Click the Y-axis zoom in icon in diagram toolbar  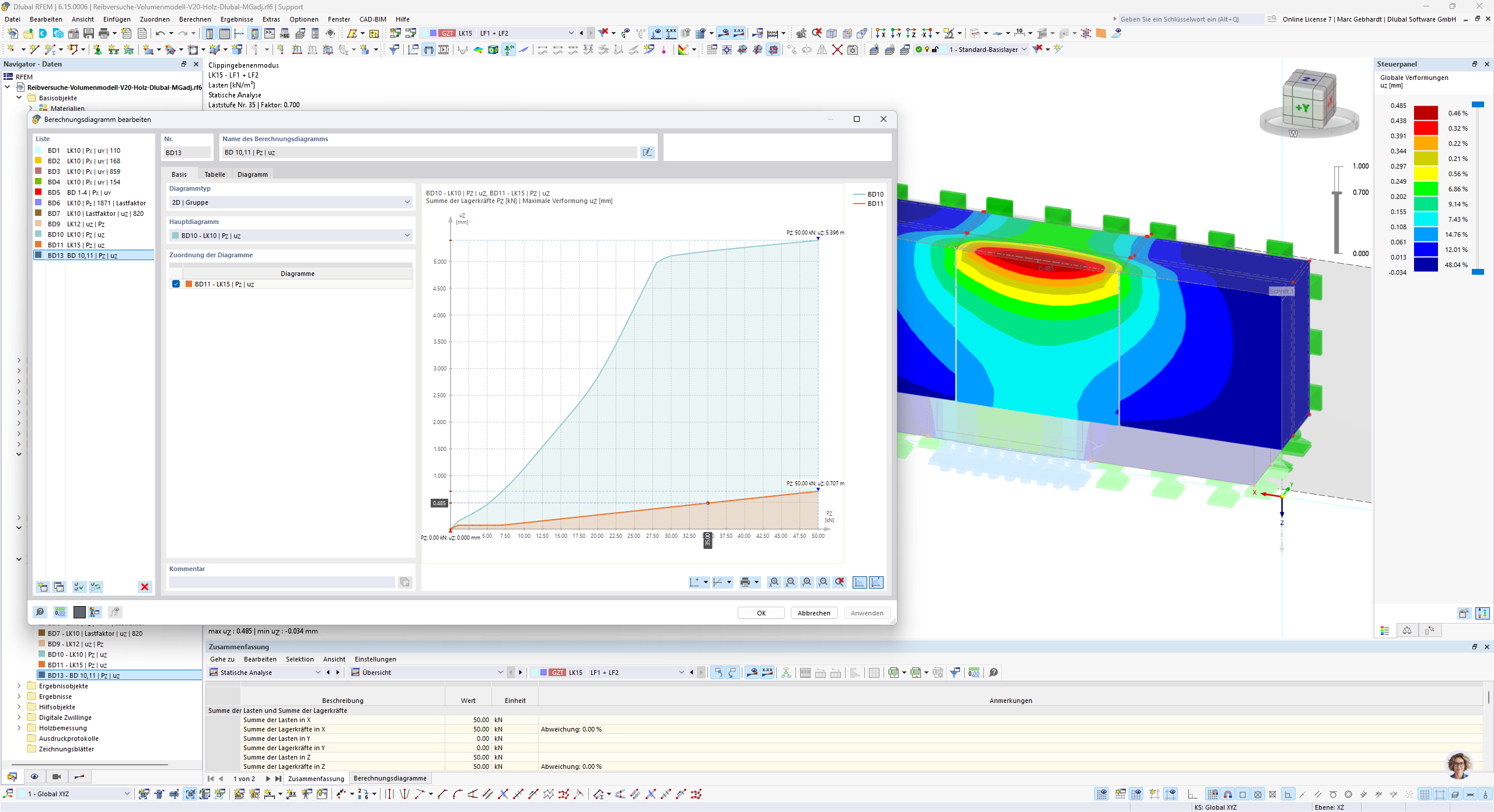point(807,582)
